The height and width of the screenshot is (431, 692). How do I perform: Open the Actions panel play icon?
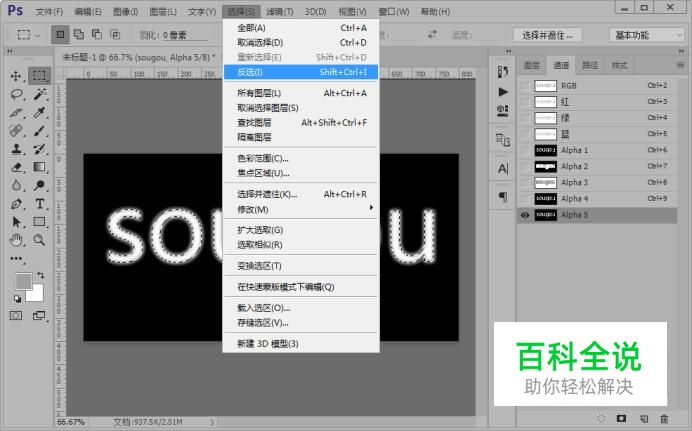[x=503, y=92]
